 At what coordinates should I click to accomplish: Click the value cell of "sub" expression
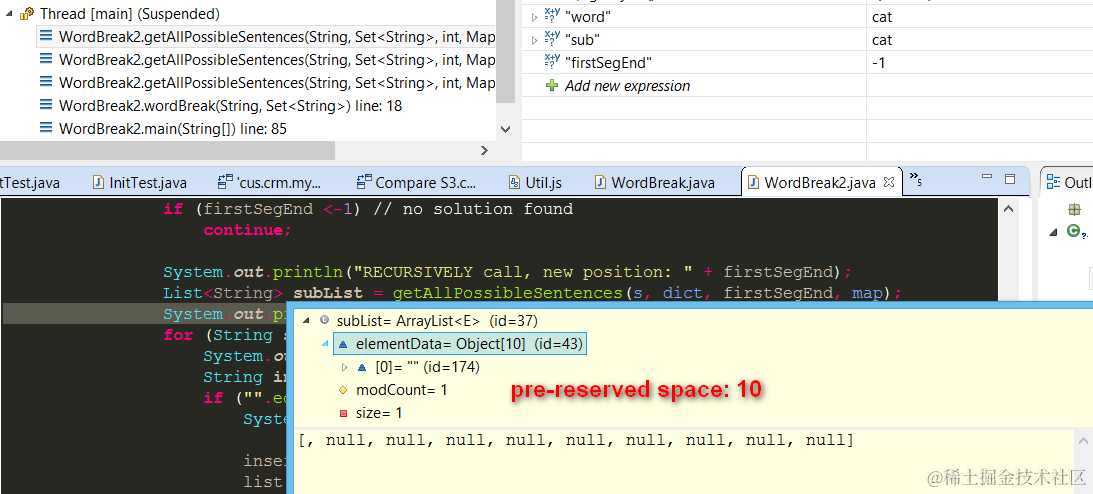[x=979, y=40]
